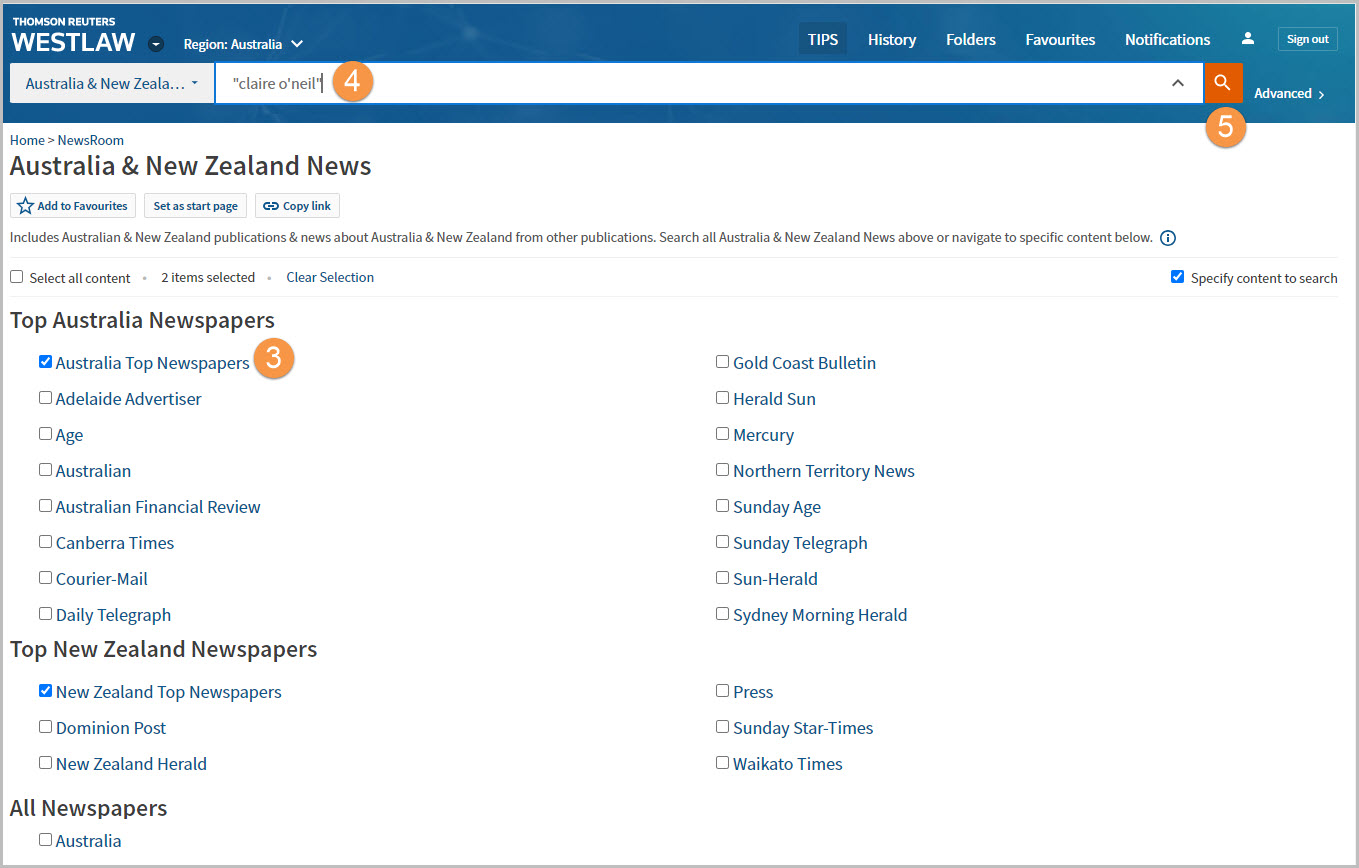Screen dimensions: 1359x868
Task: Click the Sign out button
Action: coord(1307,39)
